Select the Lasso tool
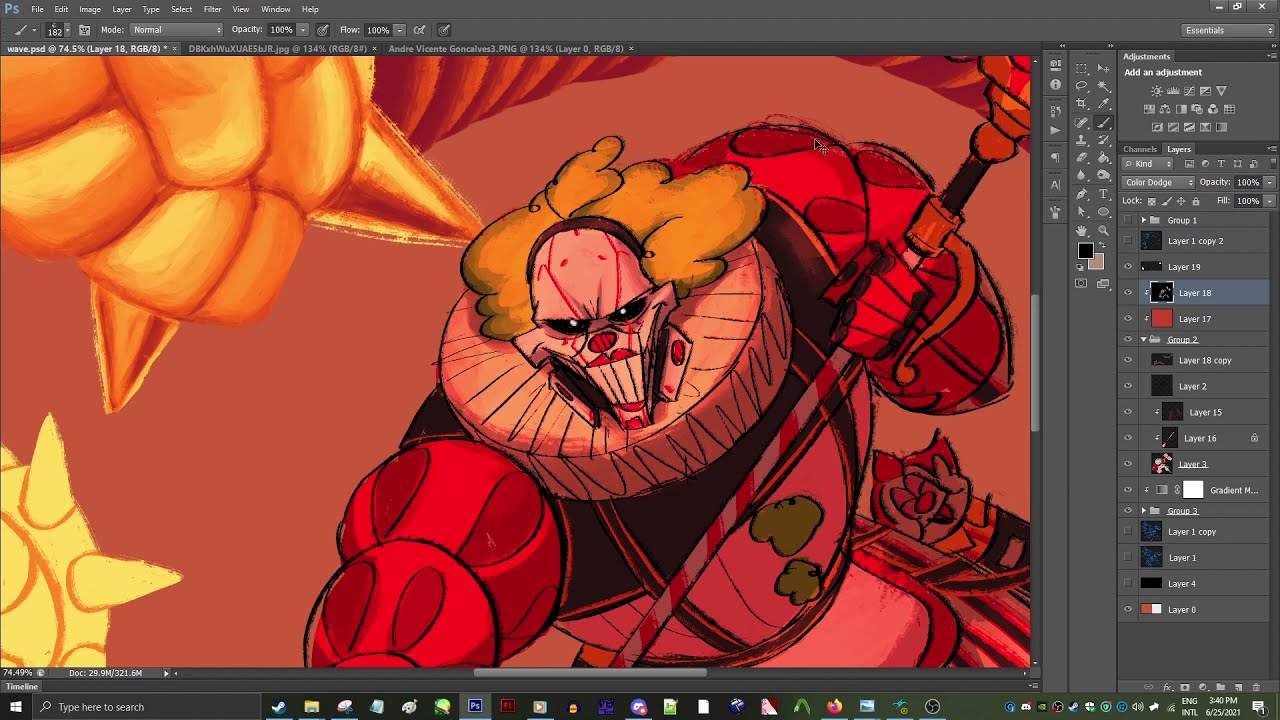This screenshot has width=1280, height=720. (1081, 87)
